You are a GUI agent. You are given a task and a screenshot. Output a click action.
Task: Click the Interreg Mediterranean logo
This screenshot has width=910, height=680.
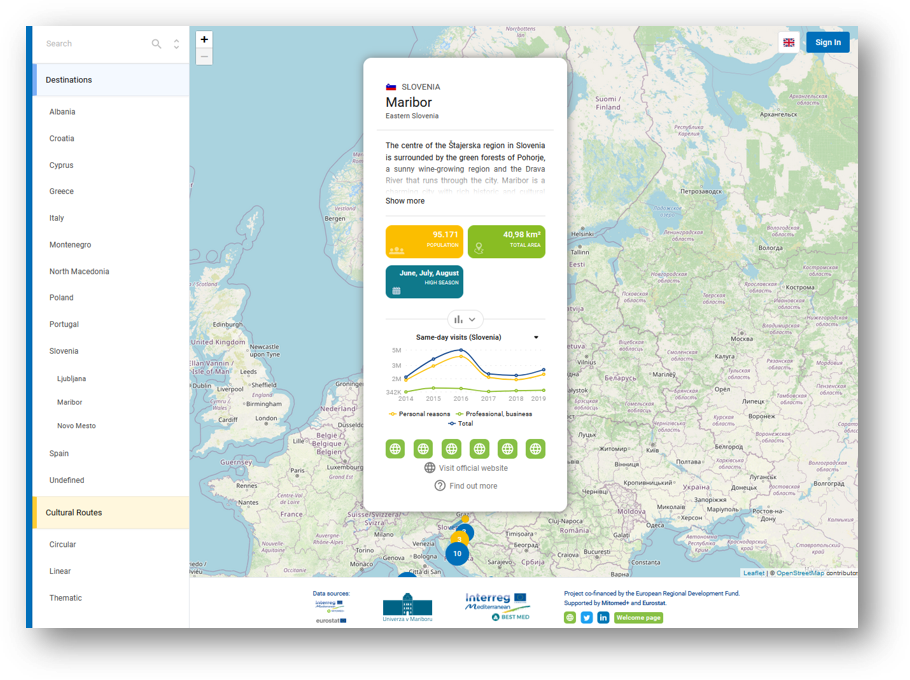point(497,606)
